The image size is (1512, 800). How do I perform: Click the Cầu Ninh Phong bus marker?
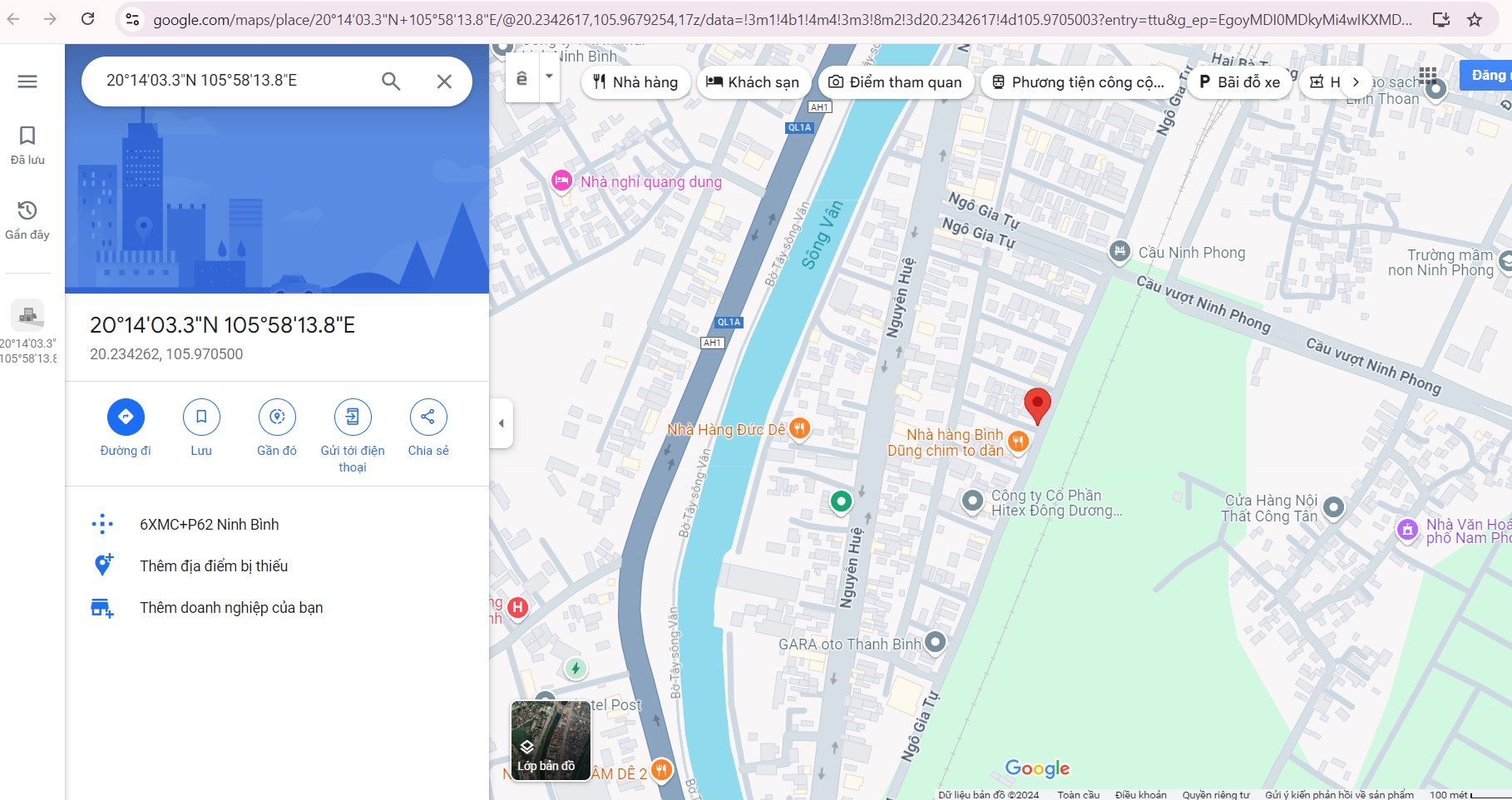tap(1119, 251)
